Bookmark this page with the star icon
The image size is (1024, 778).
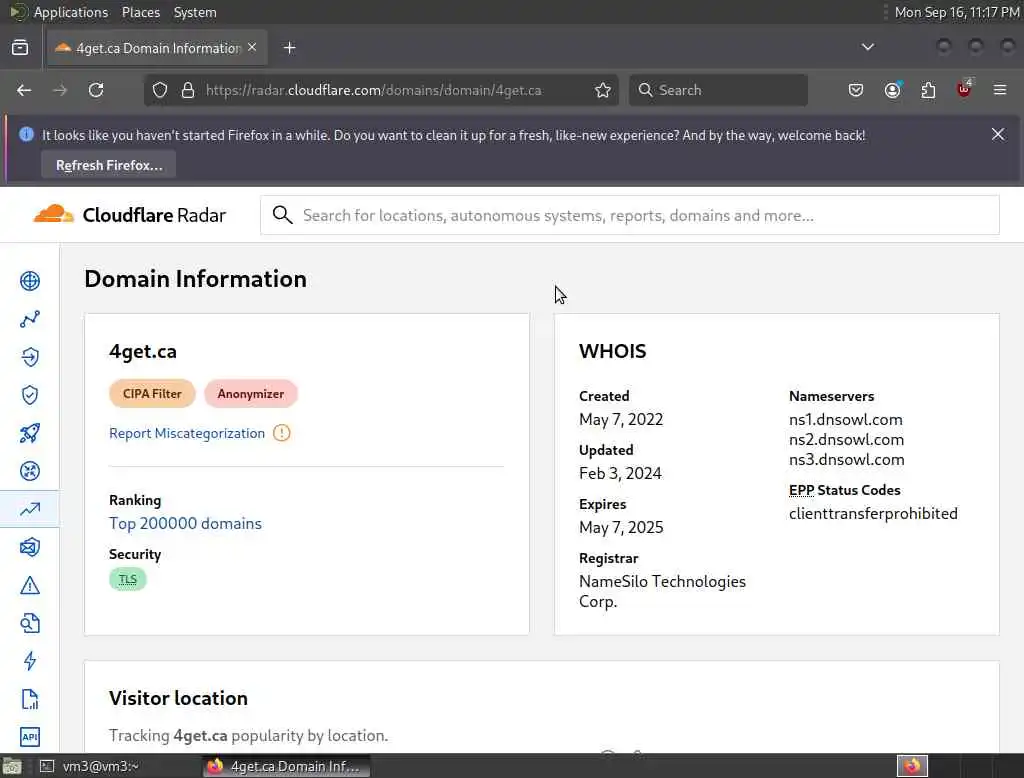click(x=603, y=90)
